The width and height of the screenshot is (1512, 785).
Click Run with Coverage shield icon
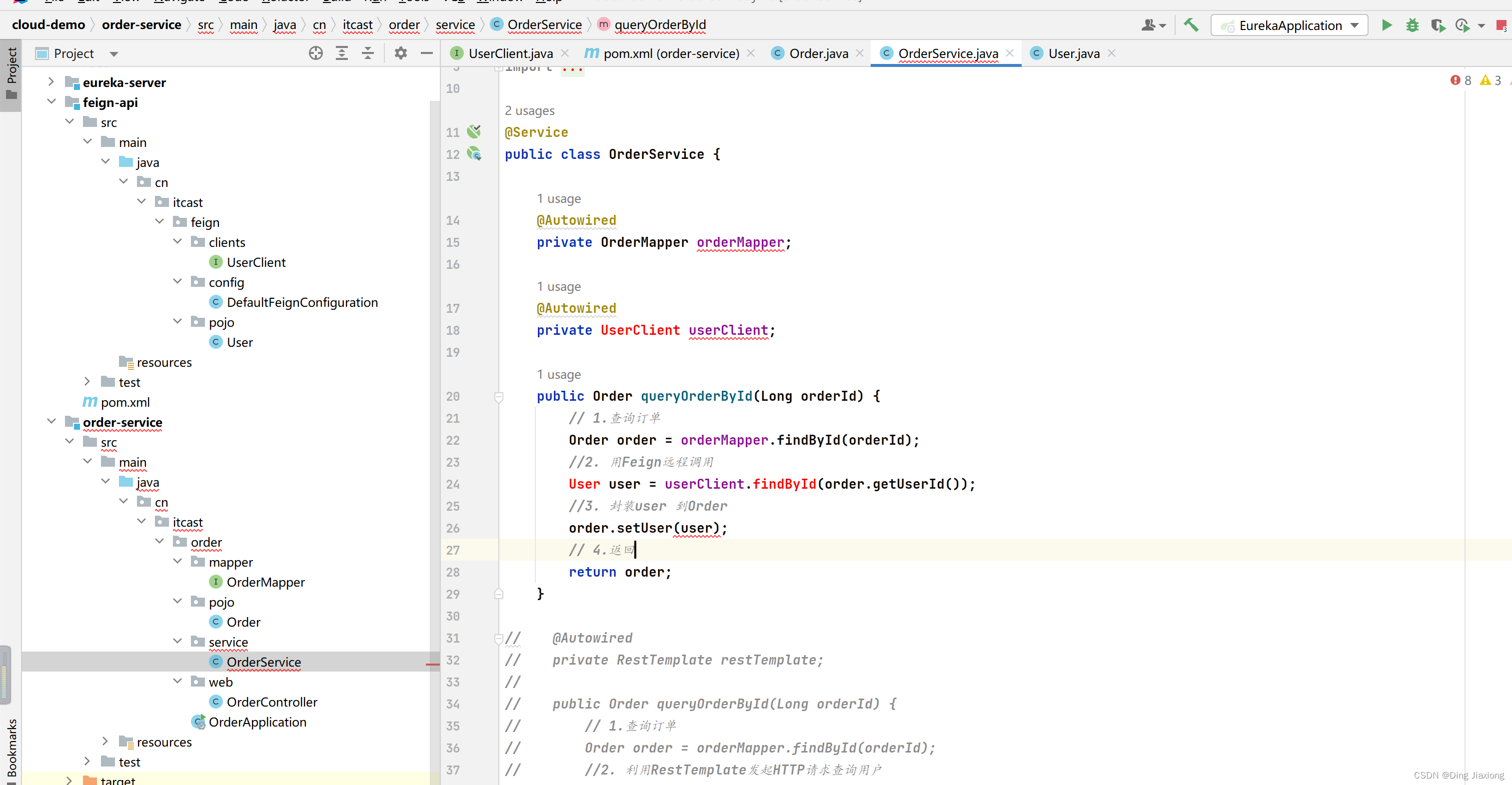[1438, 25]
